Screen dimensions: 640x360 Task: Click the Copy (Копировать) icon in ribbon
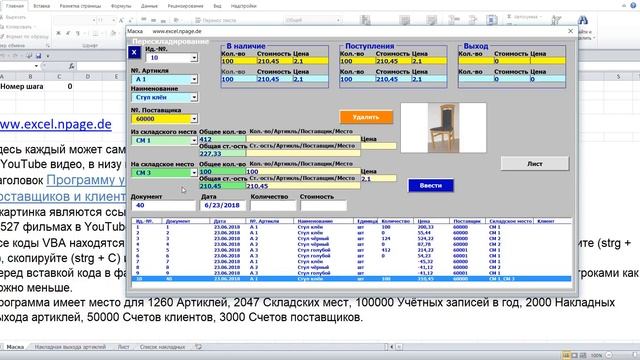pos(2,27)
